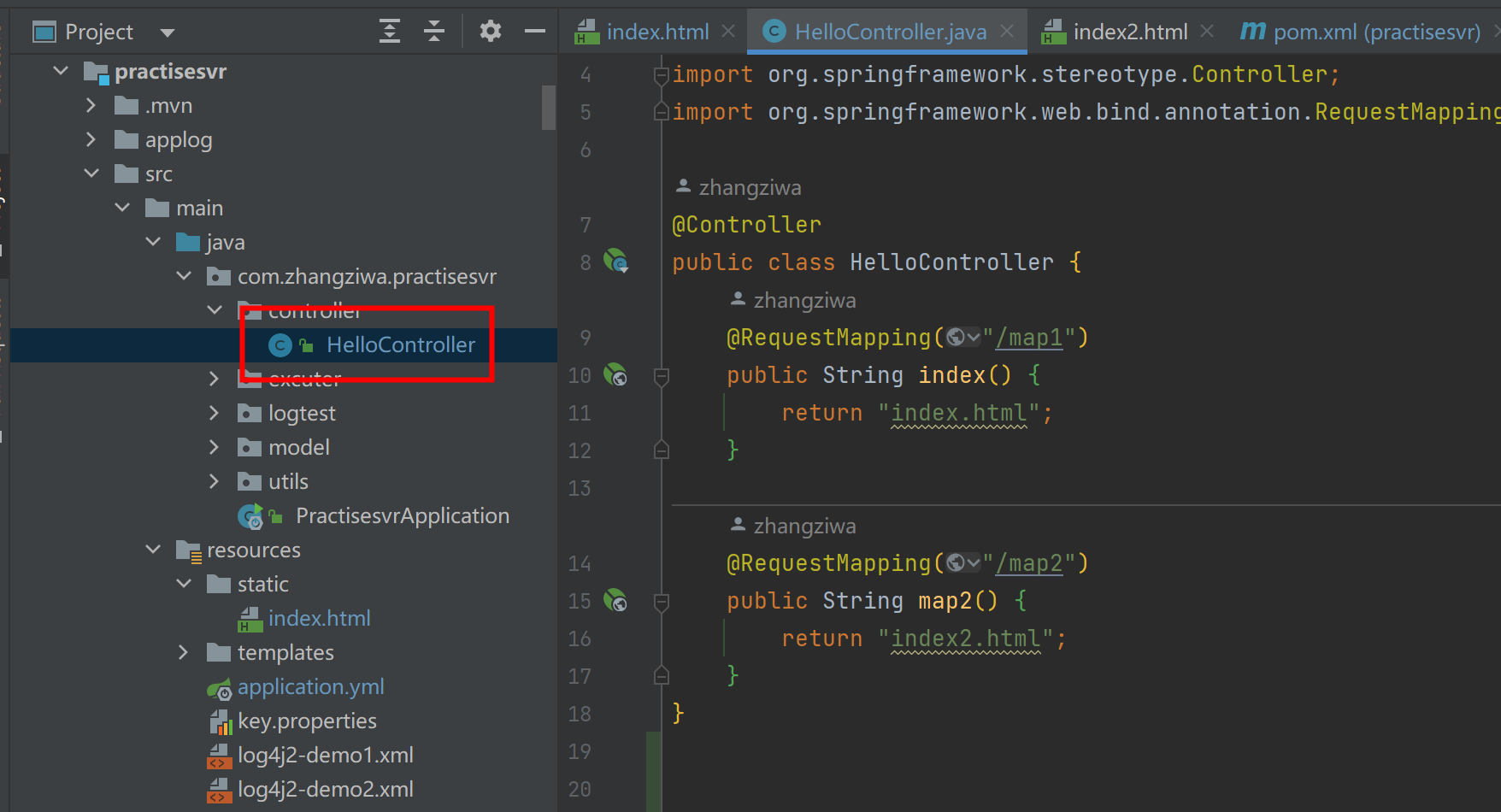Viewport: 1501px width, 812px height.
Task: Collapse the src folder
Action: (91, 174)
